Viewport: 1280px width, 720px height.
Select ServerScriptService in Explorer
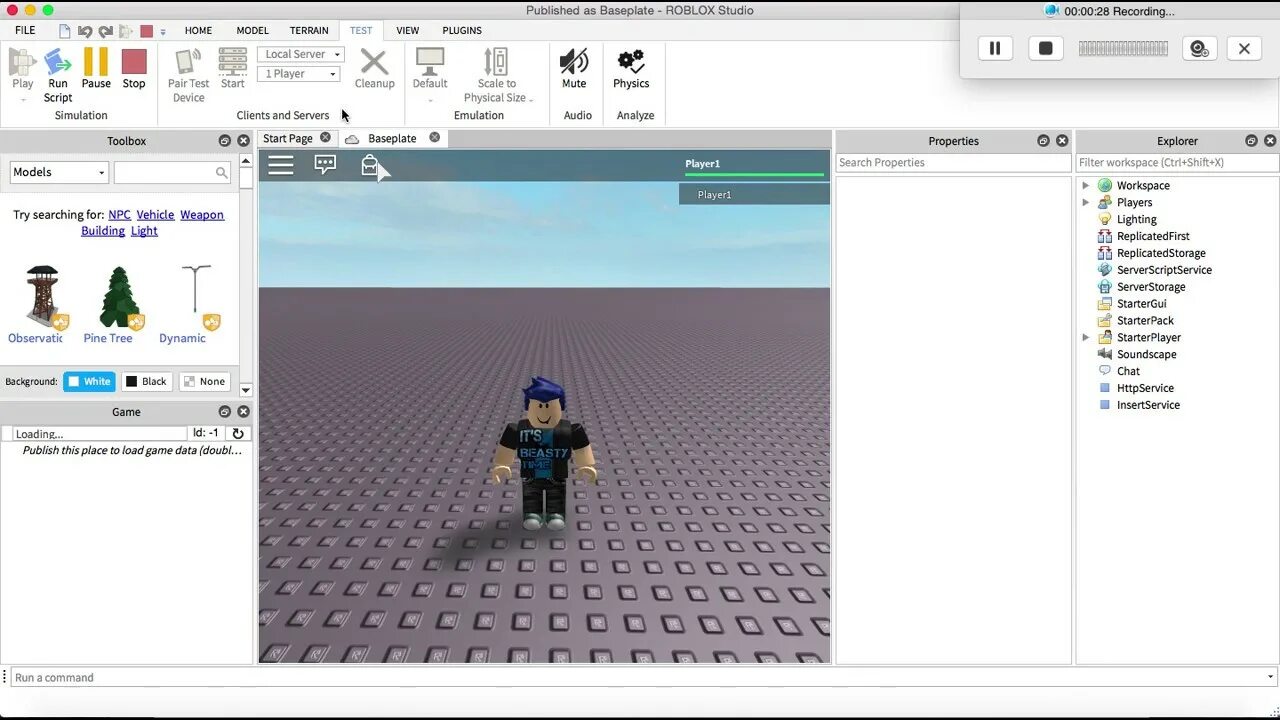(1164, 270)
